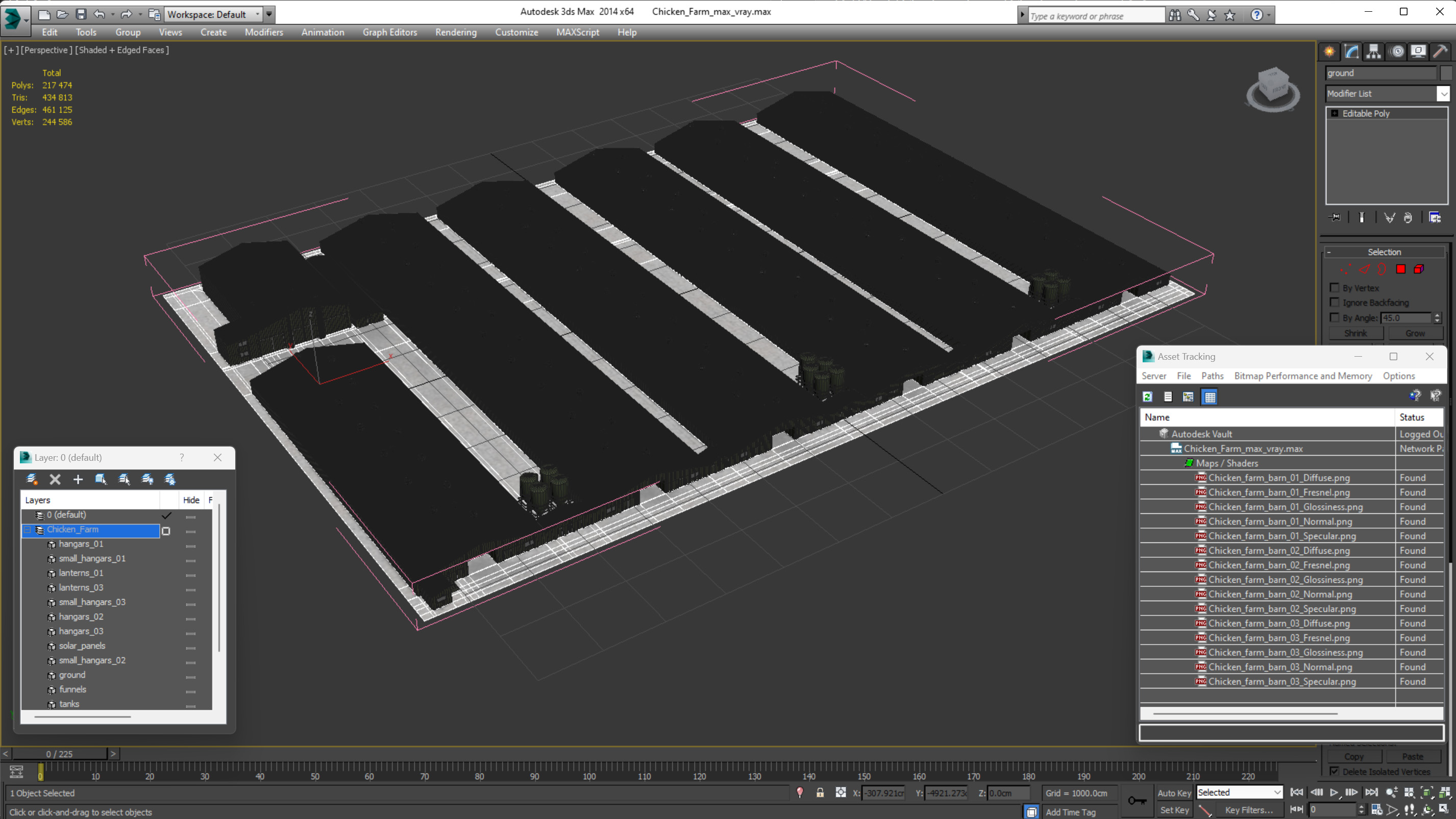Open the Display command panel tab
The width and height of the screenshot is (1456, 819).
pyautogui.click(x=1418, y=52)
